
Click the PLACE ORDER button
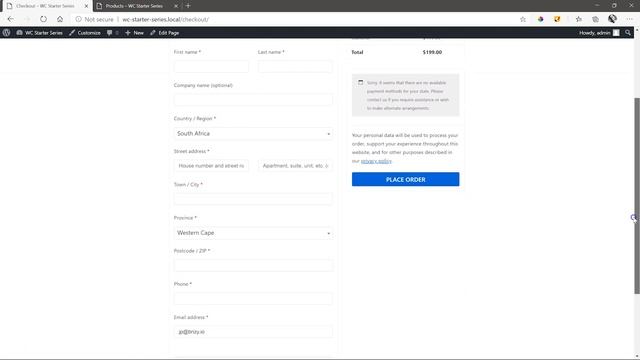(x=405, y=179)
